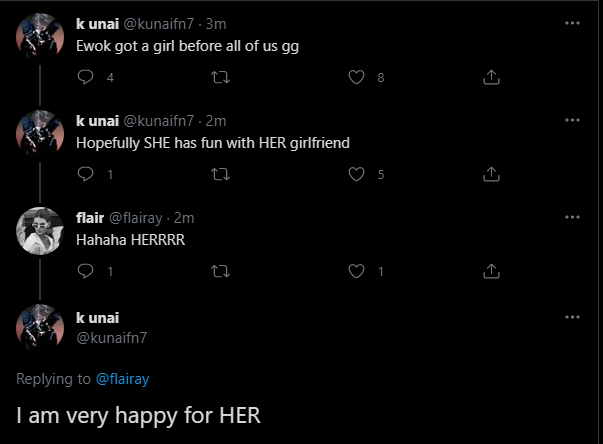Viewport: 603px width, 444px height.
Task: Reply to the 'Ewok got a girl' tweet
Action: 86,78
